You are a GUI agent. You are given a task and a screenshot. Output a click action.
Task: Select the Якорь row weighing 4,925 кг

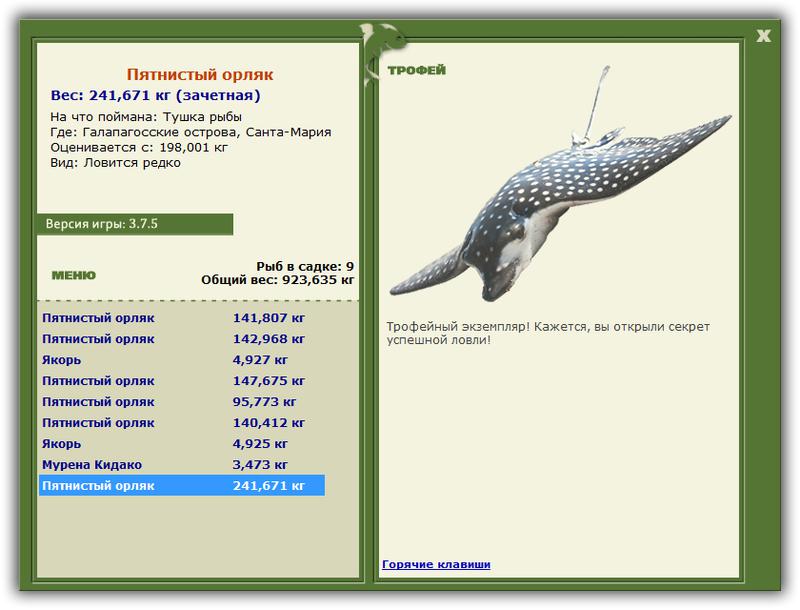coord(182,443)
